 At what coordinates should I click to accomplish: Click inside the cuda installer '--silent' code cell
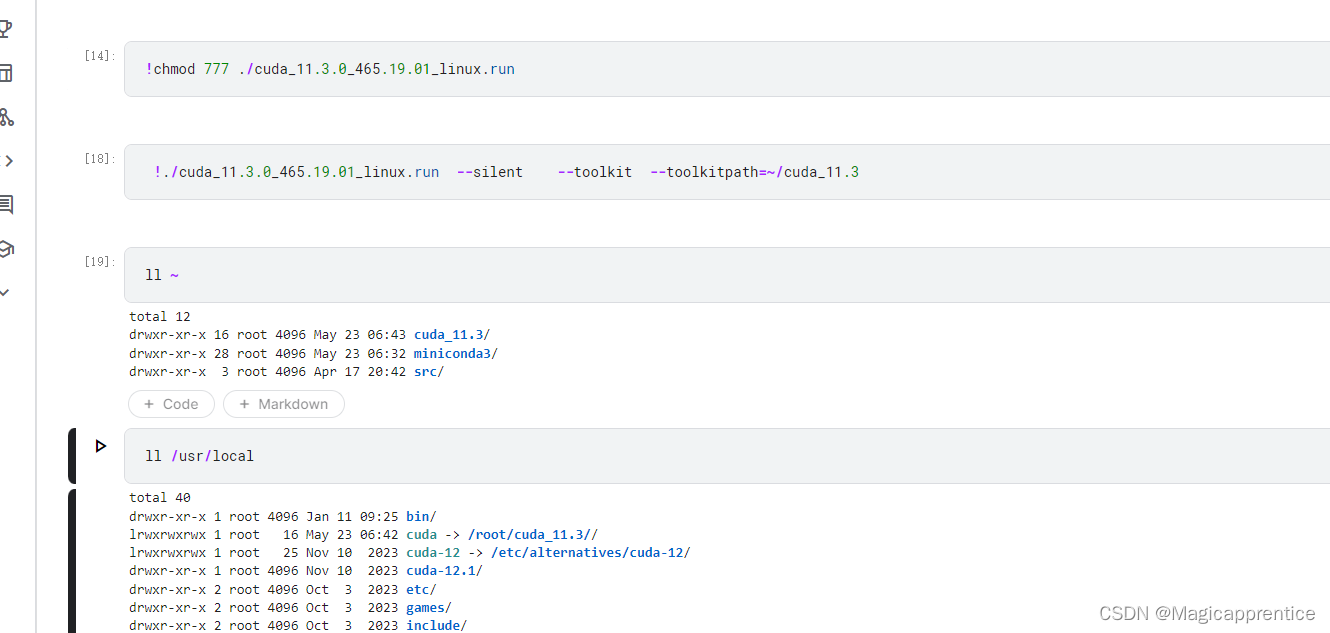tap(490, 171)
